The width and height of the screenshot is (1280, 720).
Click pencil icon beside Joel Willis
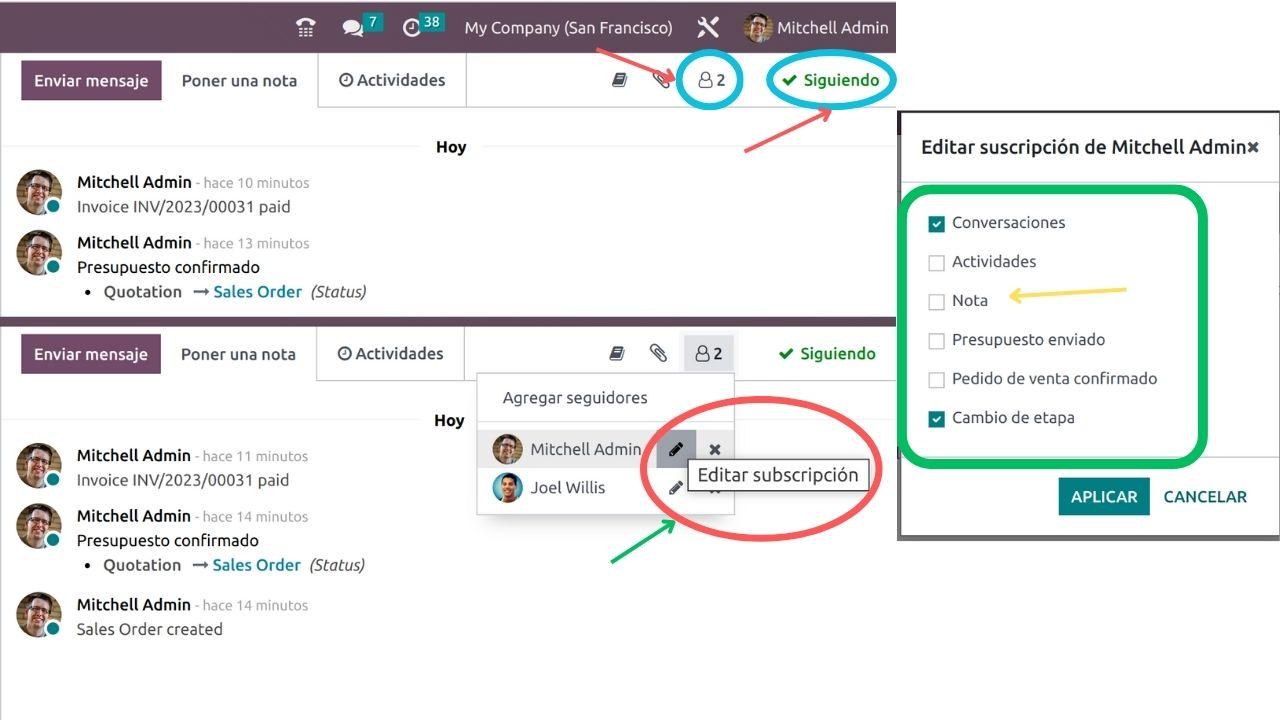(676, 488)
